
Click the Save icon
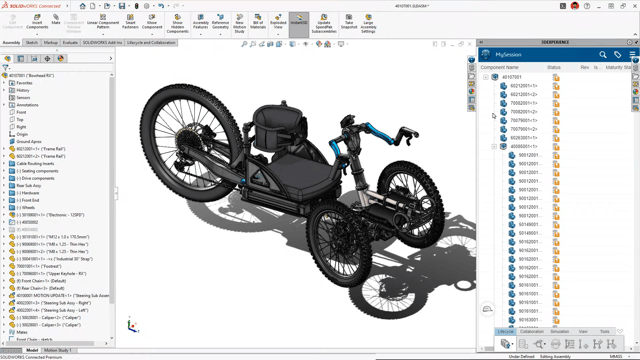pos(122,6)
